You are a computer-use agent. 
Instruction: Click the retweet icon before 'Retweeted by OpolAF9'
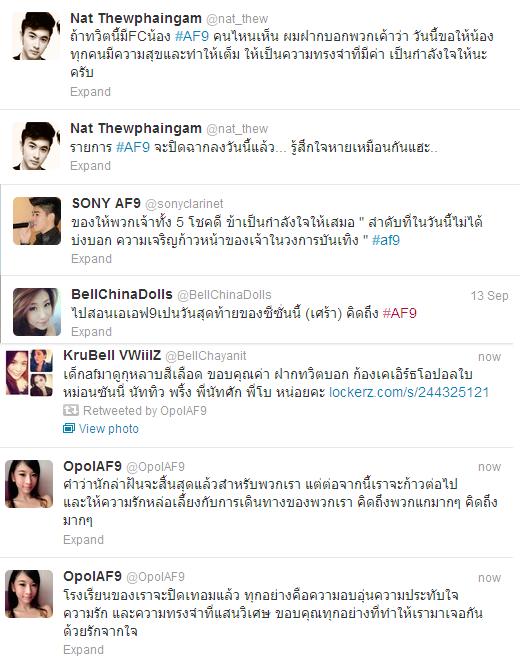tap(70, 410)
